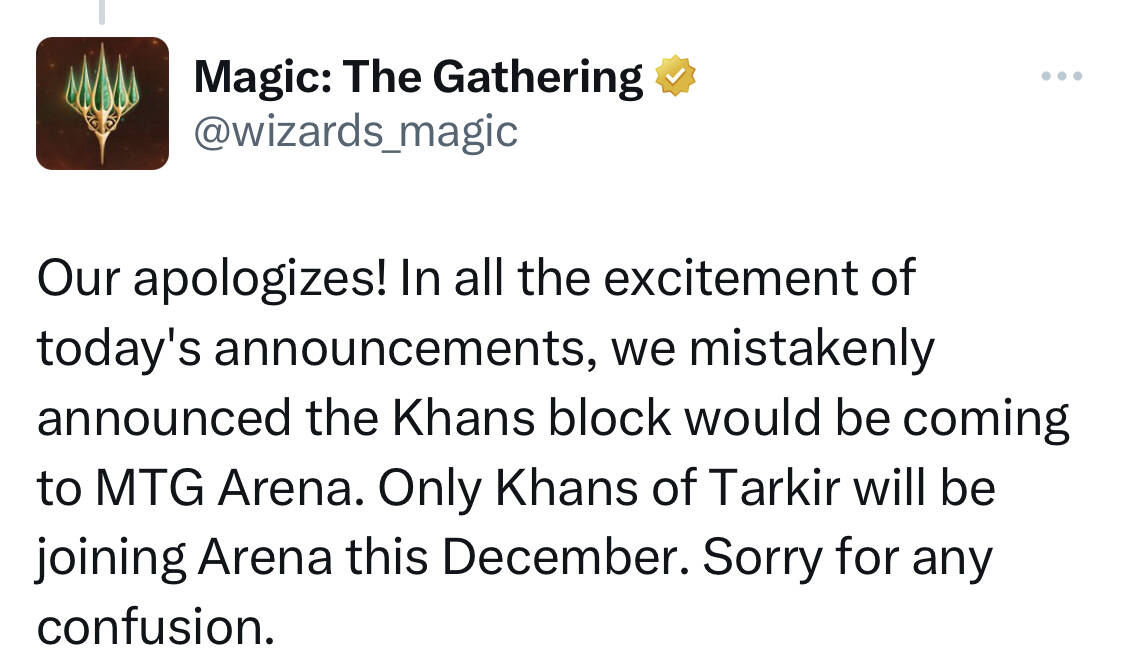The height and width of the screenshot is (666, 1125).
Task: Click the word "mistakenly" in the tweet
Action: 812,349
